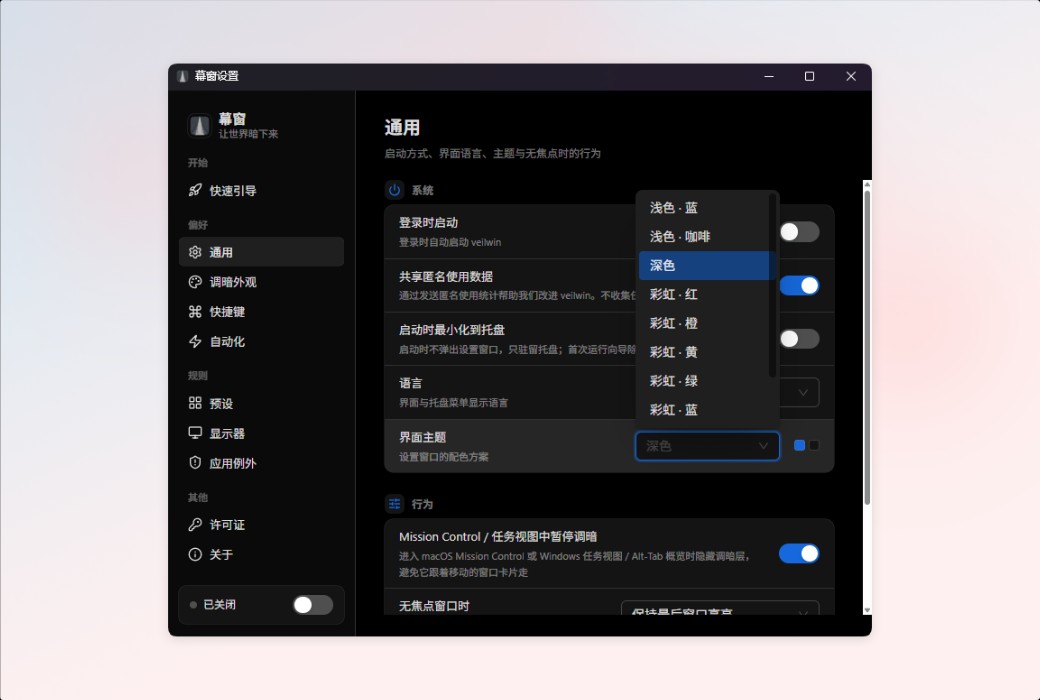The image size is (1040, 700).
Task: Click the veilwin app logo in sidebar
Action: (x=199, y=125)
